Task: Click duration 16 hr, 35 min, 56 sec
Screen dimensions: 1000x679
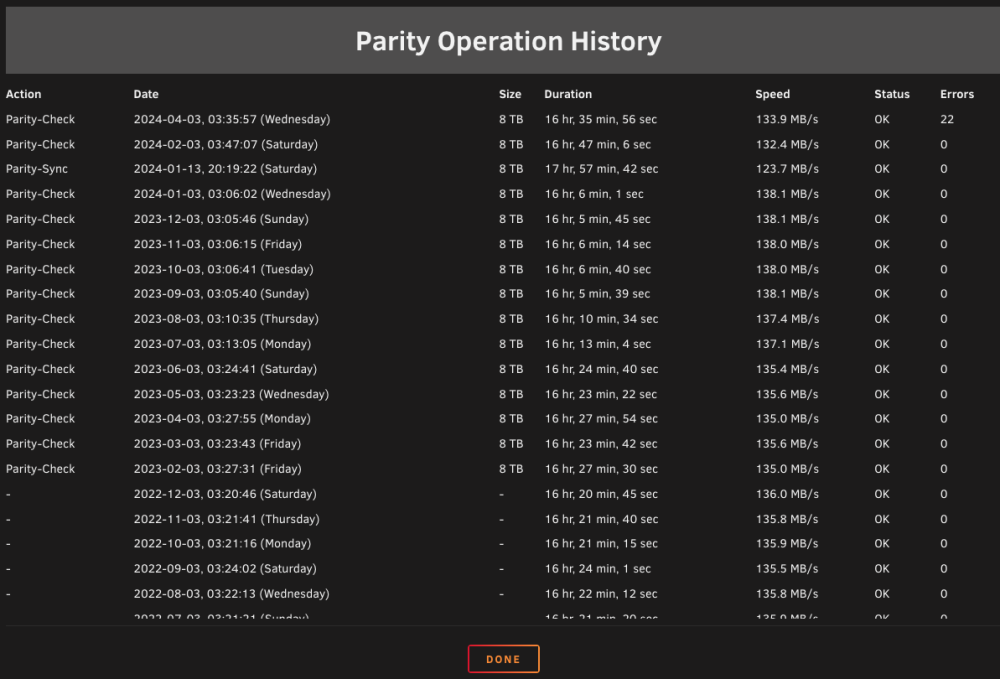Action: pos(601,119)
